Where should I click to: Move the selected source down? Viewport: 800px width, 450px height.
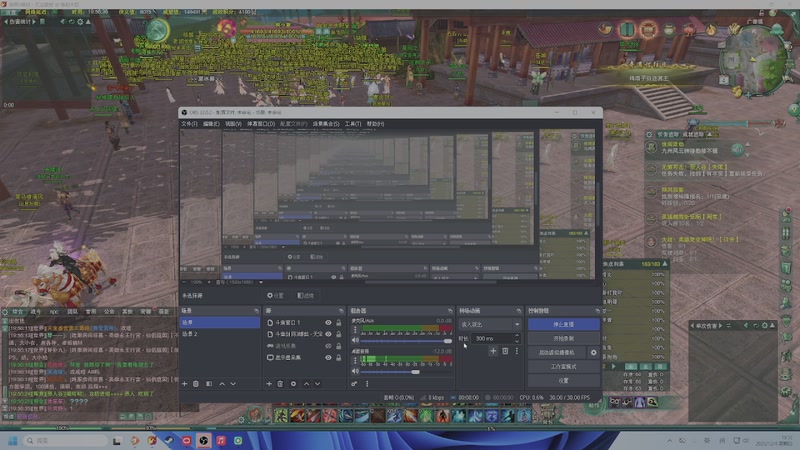[x=317, y=384]
